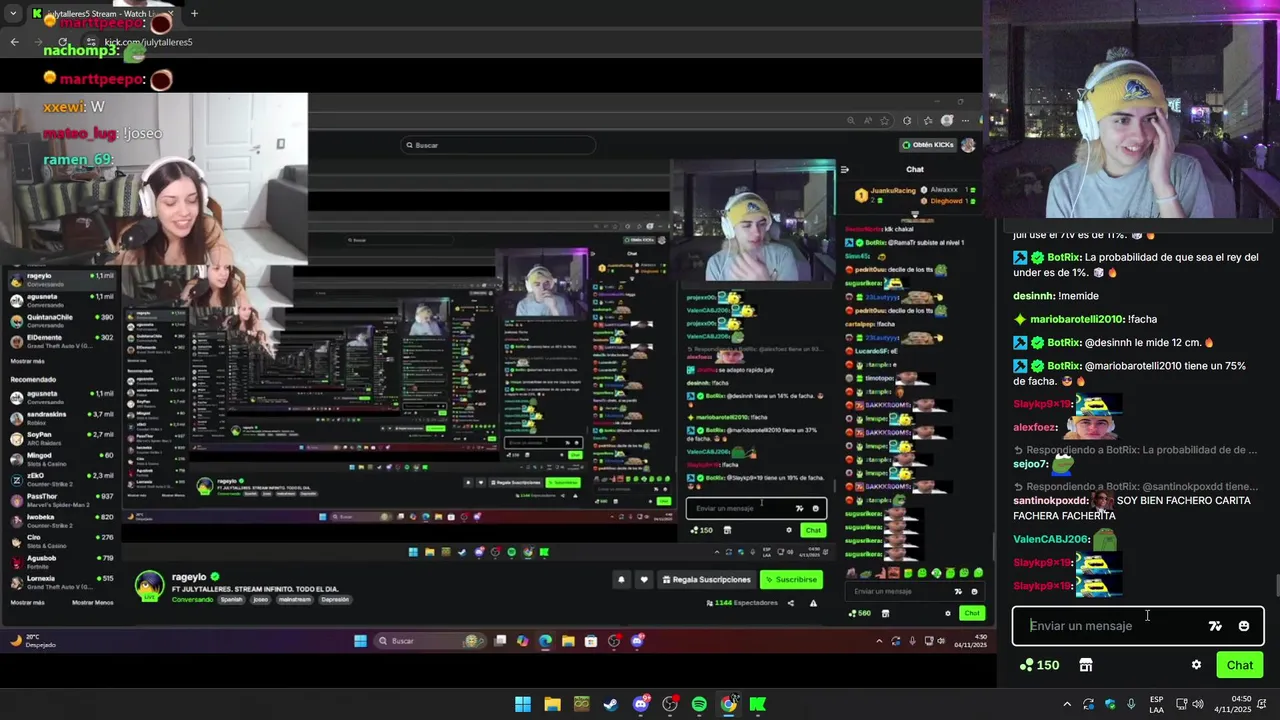
Task: Open Spotify from taskbar
Action: [x=699, y=704]
